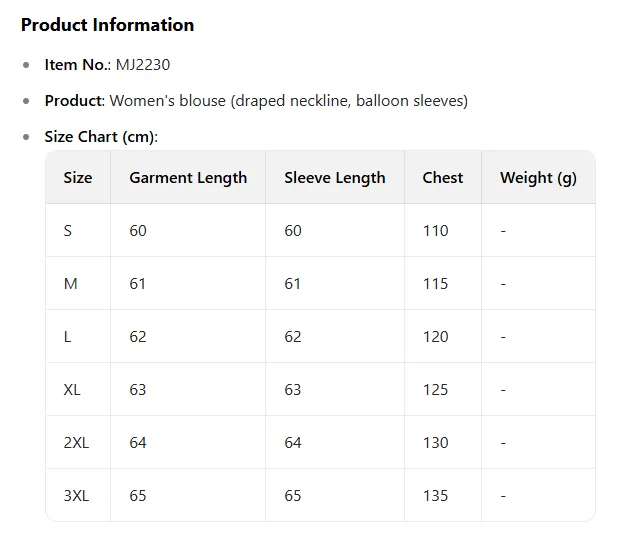Click the chest value 125
Viewport: 621px width, 540px height.
(x=435, y=390)
